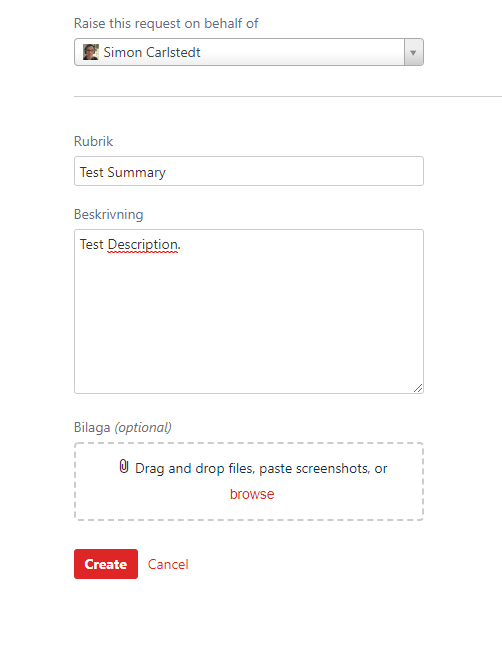
Task: Click the paperclip attachment icon
Action: pos(124,466)
